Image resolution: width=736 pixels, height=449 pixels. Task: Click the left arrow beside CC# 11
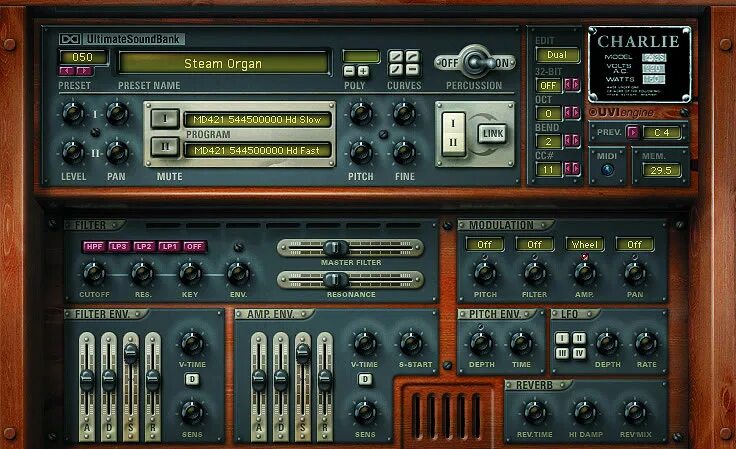[x=567, y=169]
